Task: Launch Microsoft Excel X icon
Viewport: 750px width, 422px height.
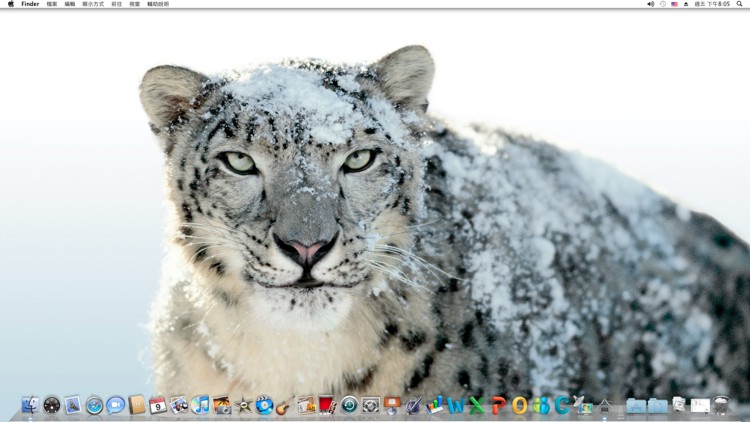Action: (476, 405)
